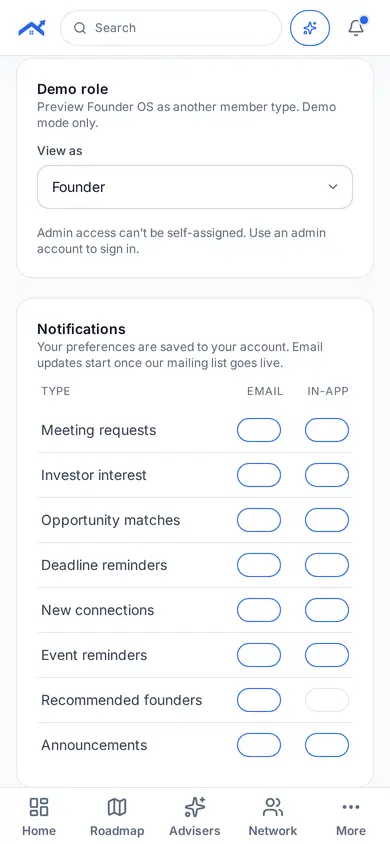
Task: Open More three-dots menu
Action: [351, 807]
